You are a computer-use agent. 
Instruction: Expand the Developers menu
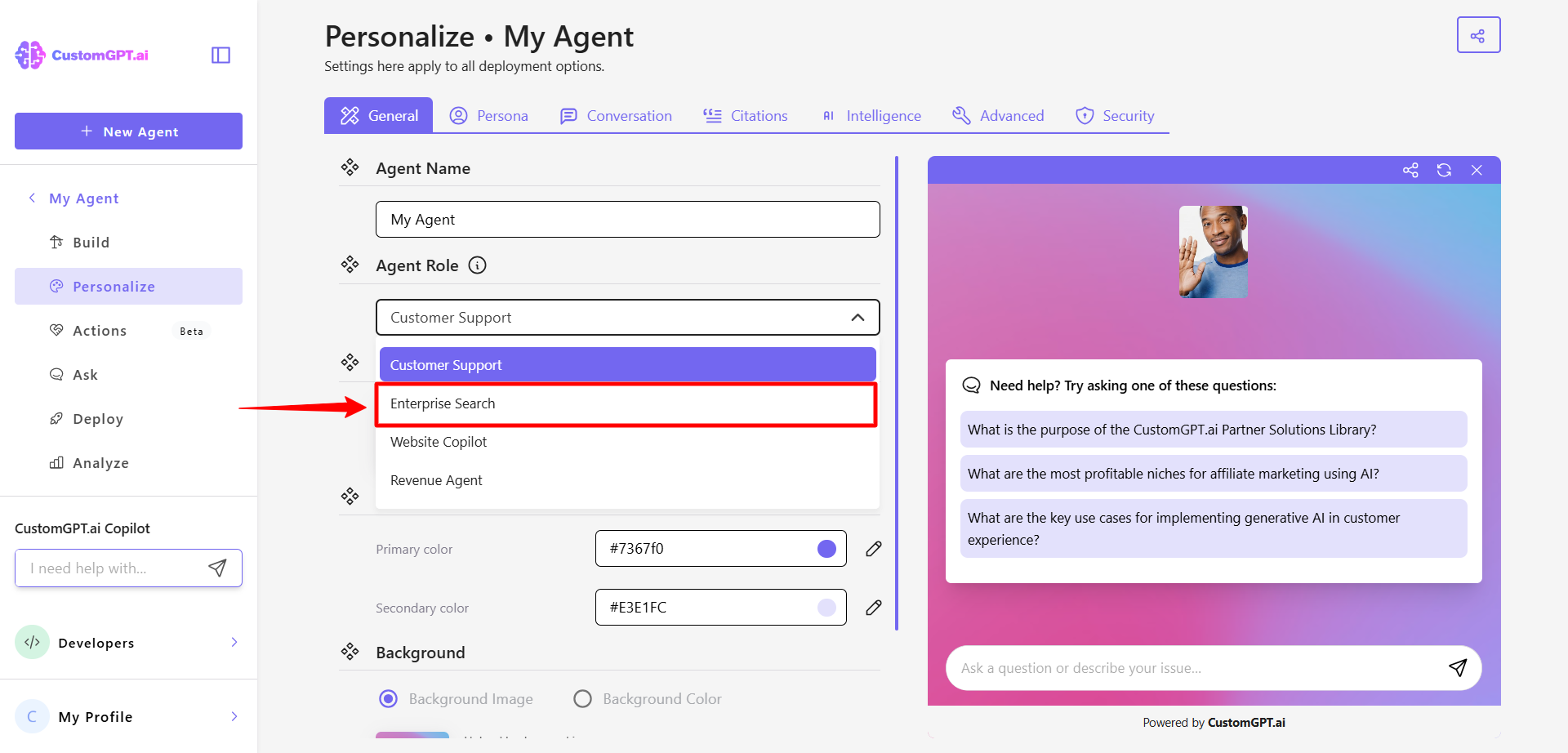pyautogui.click(x=234, y=642)
